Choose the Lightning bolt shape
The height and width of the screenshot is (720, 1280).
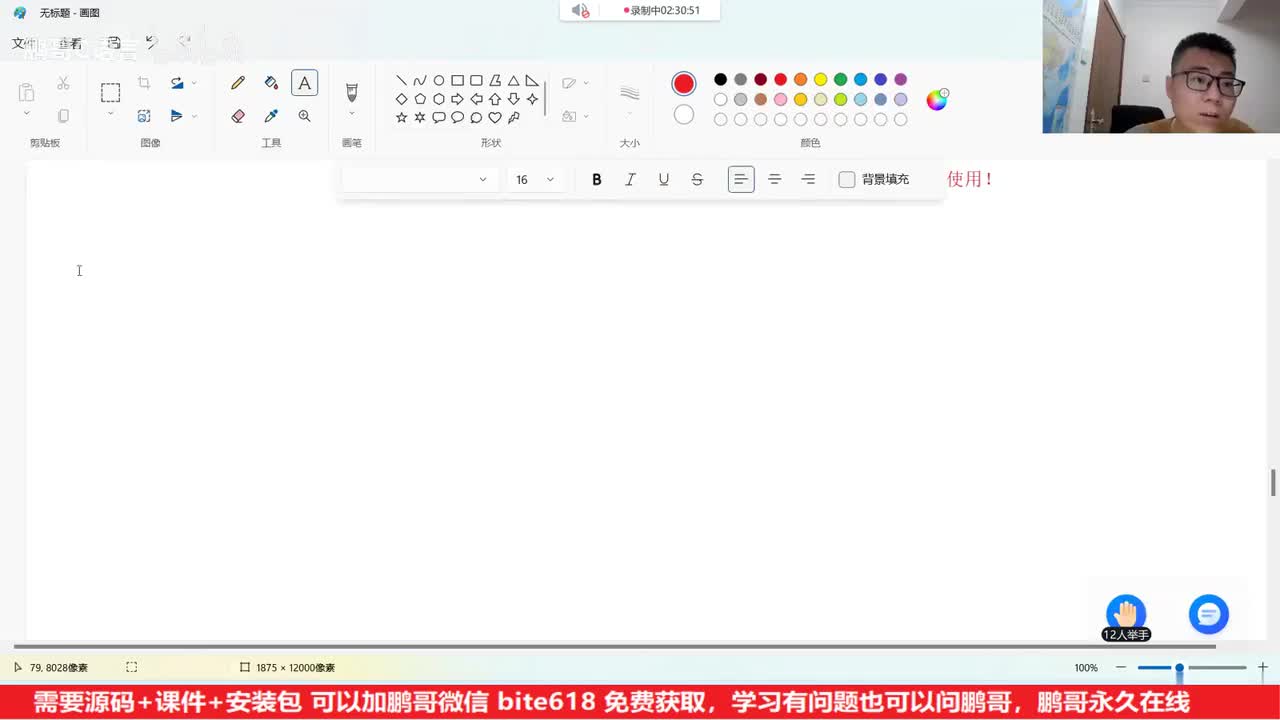tap(513, 117)
